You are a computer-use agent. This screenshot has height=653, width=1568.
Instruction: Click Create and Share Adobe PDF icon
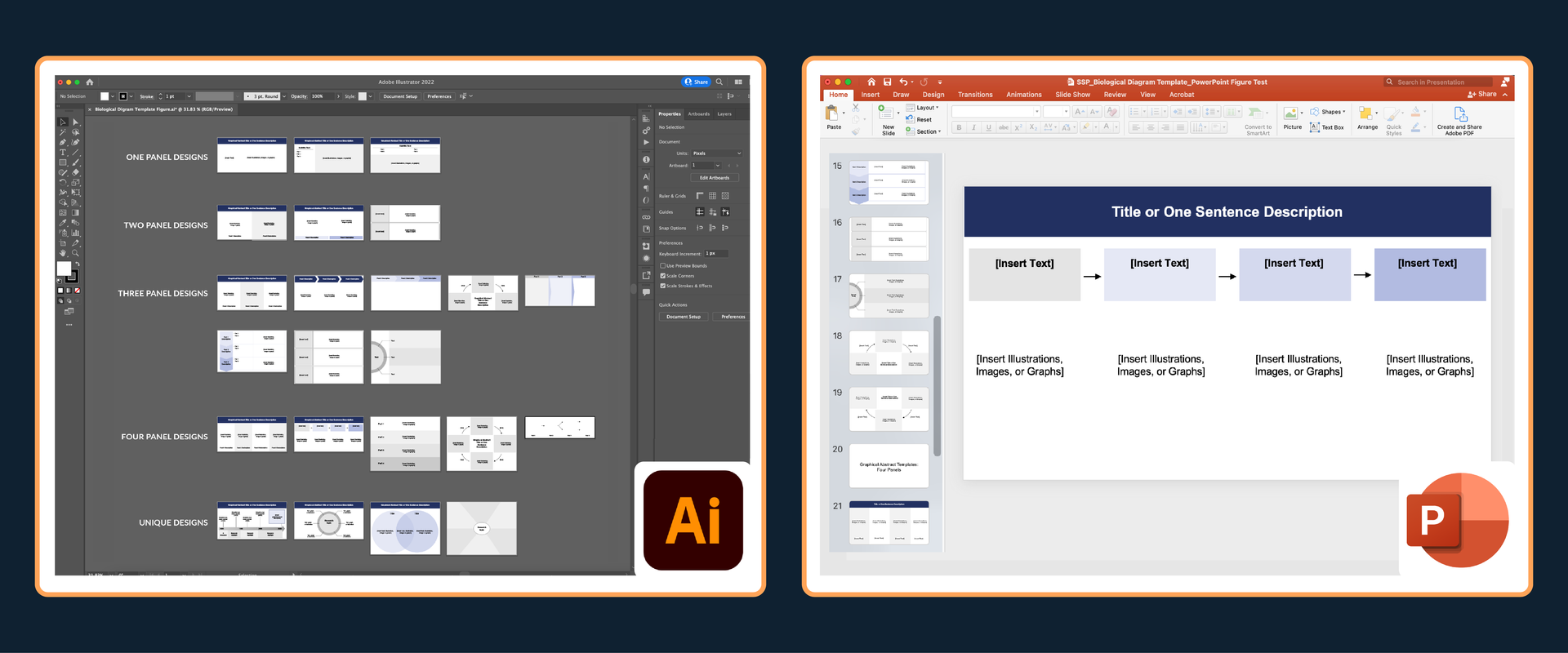(x=1460, y=115)
